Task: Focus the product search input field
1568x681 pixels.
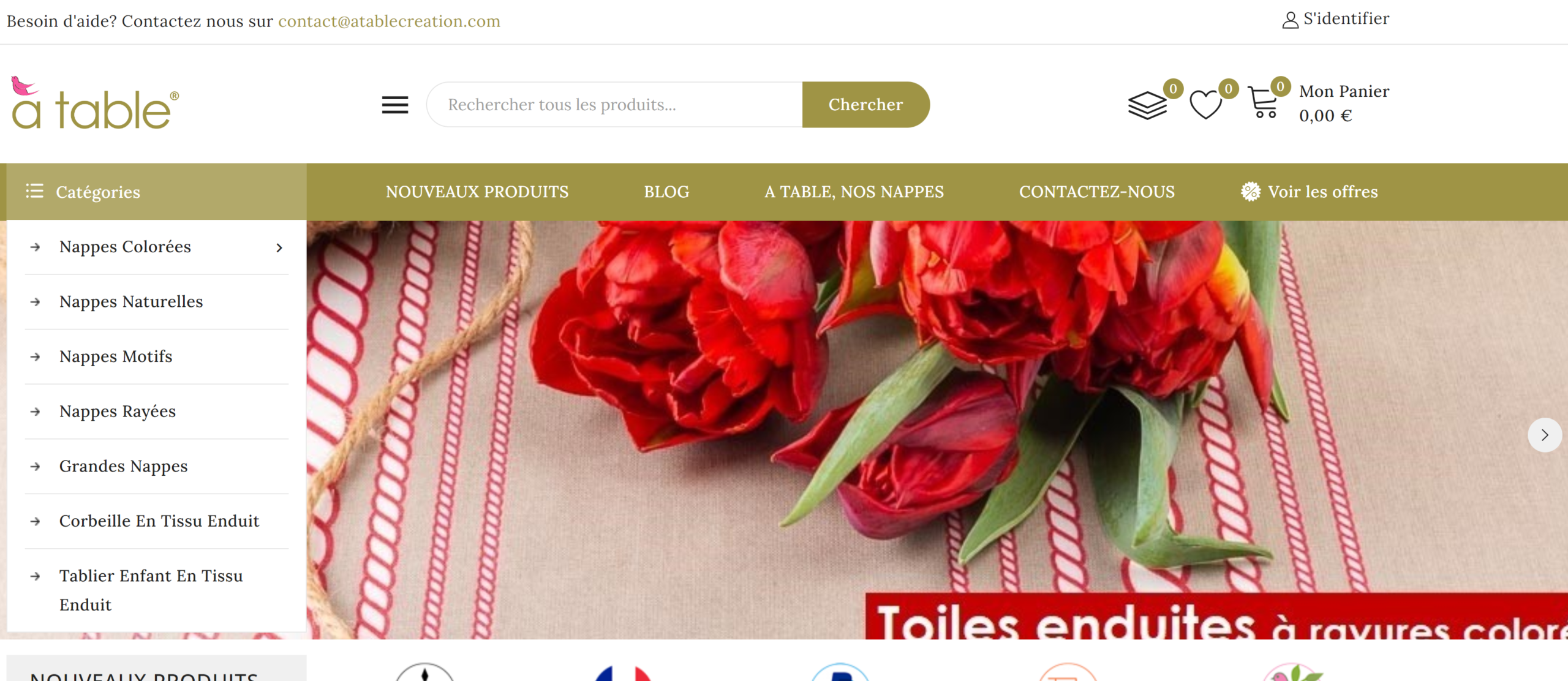Action: (x=614, y=105)
